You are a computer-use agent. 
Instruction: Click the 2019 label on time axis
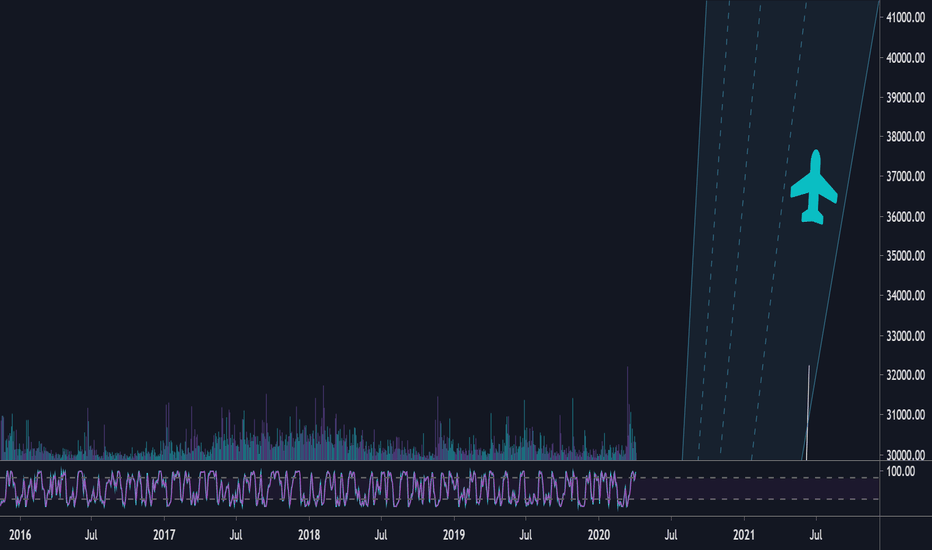point(454,535)
